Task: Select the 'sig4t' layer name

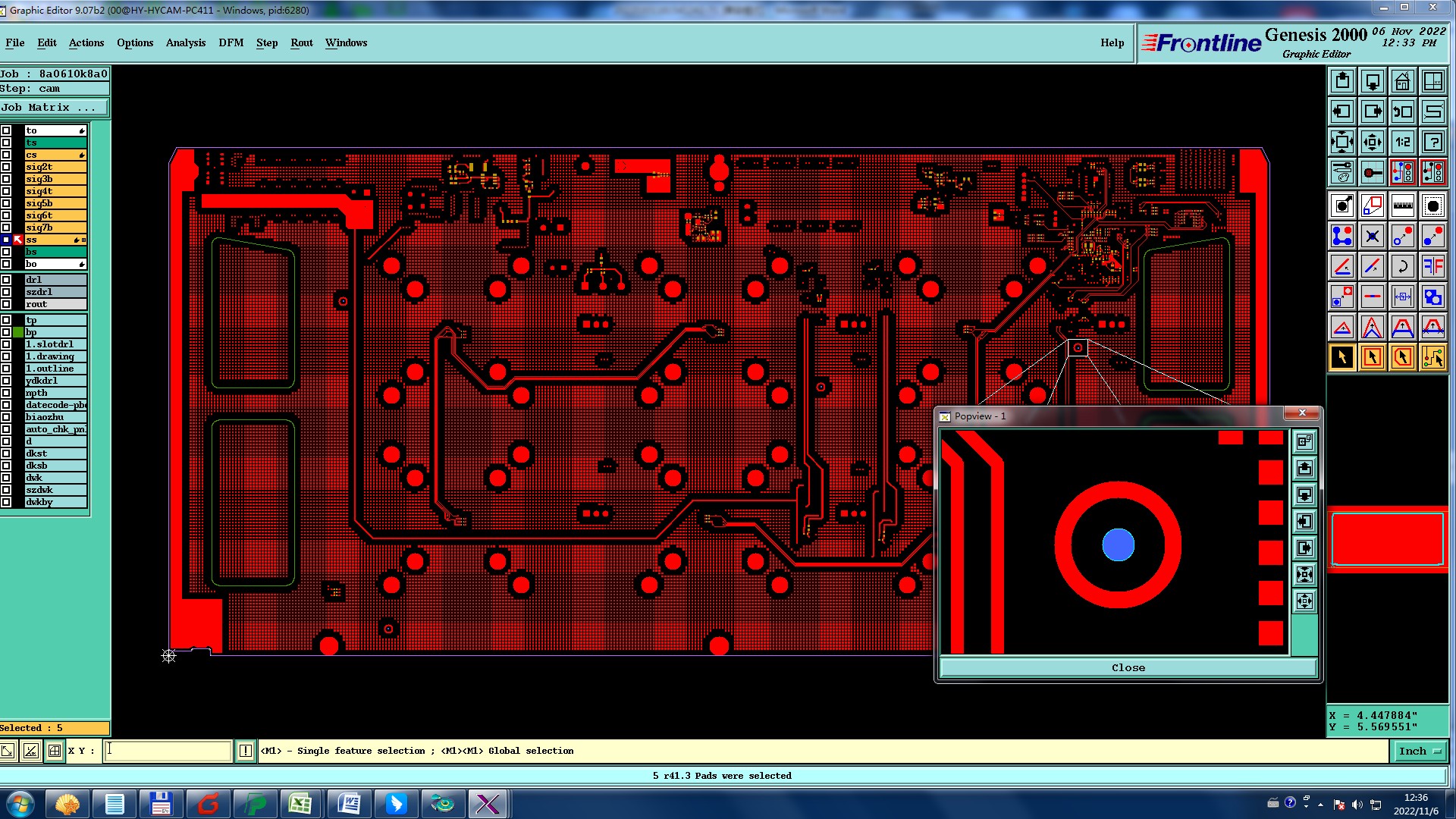Action: 55,191
